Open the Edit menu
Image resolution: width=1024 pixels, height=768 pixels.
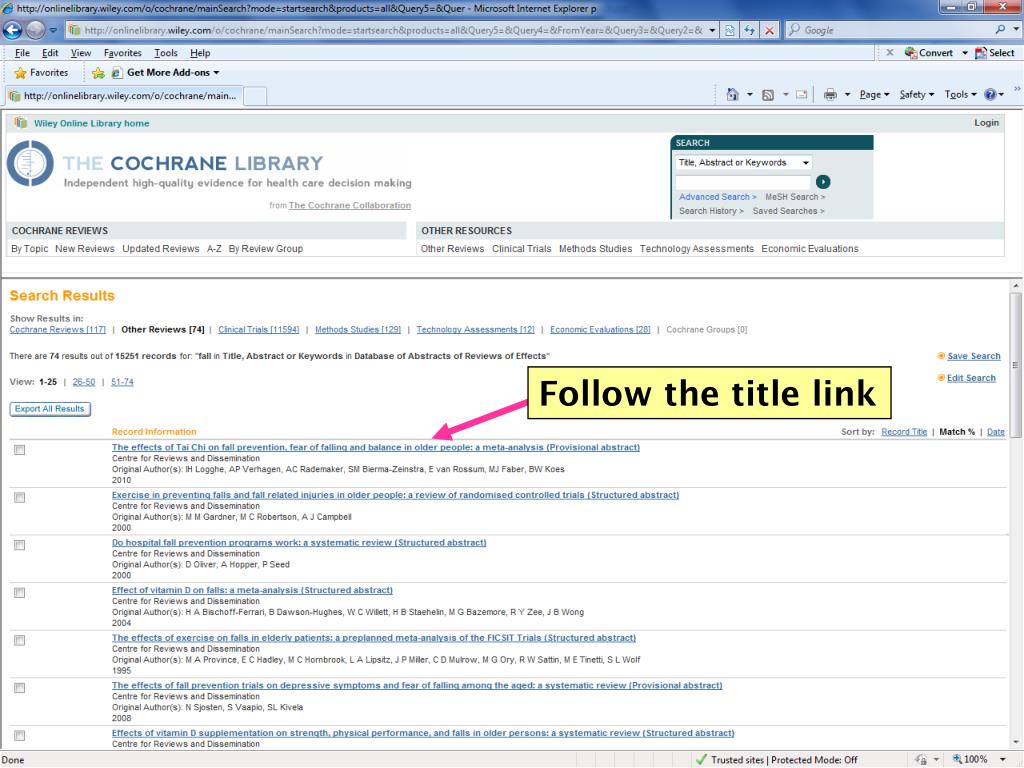point(50,53)
